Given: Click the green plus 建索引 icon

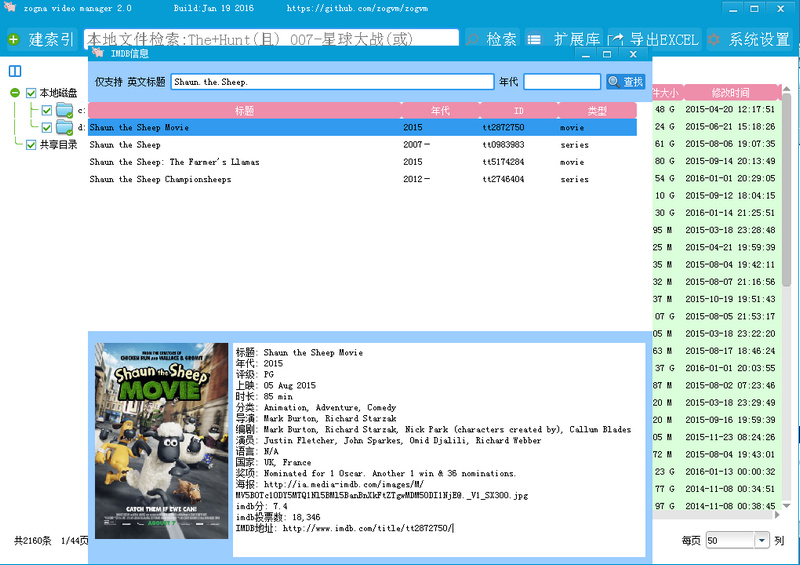Looking at the screenshot, I should click(x=13, y=40).
